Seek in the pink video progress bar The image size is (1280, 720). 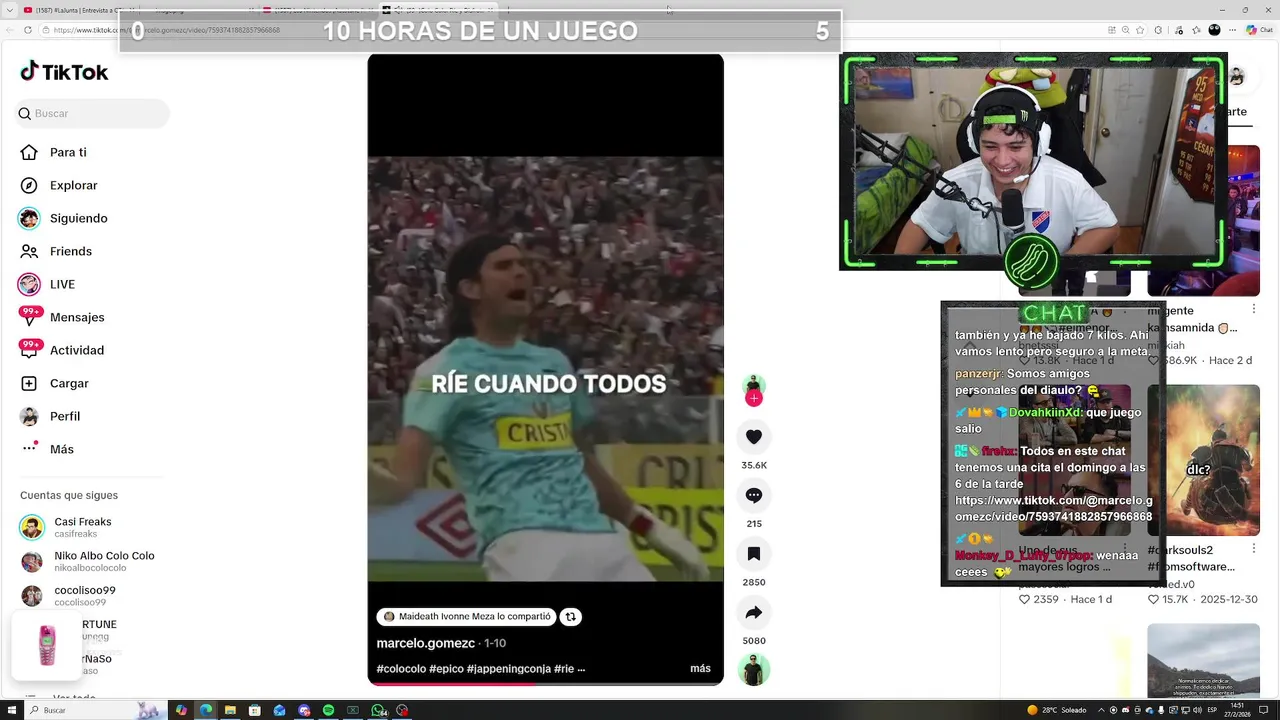point(545,683)
